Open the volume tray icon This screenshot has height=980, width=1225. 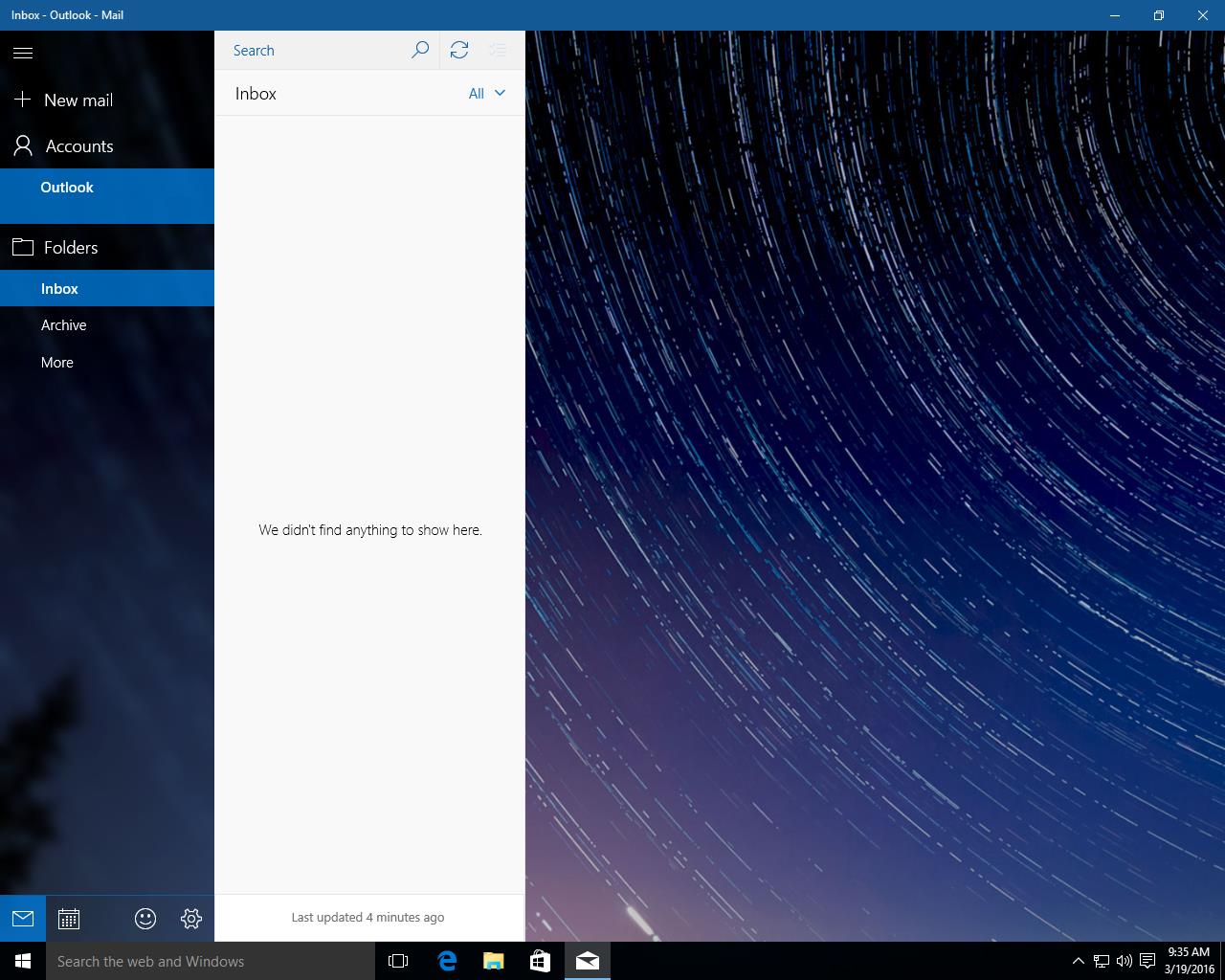coord(1125,961)
